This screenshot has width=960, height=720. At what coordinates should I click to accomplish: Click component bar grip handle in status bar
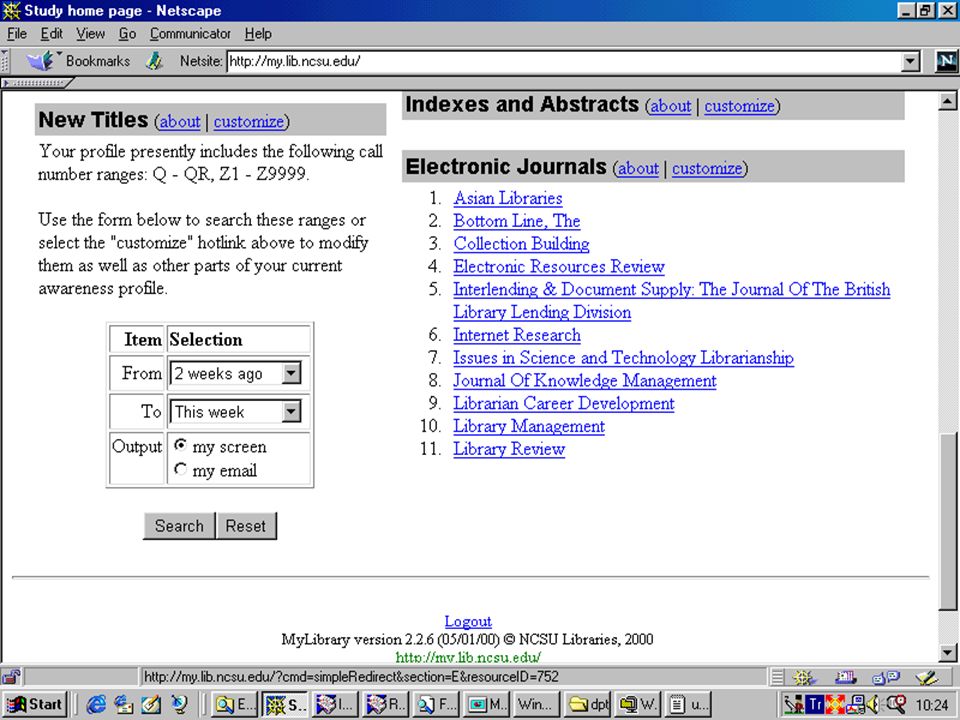click(x=777, y=677)
